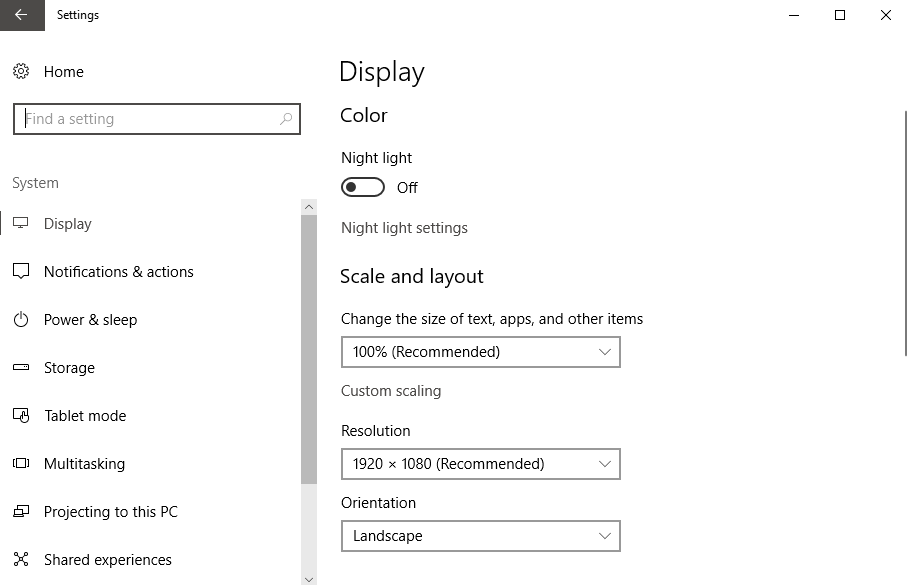Click the Display monitor icon in sidebar
Screen dimensions: 907x585
click(x=21, y=224)
